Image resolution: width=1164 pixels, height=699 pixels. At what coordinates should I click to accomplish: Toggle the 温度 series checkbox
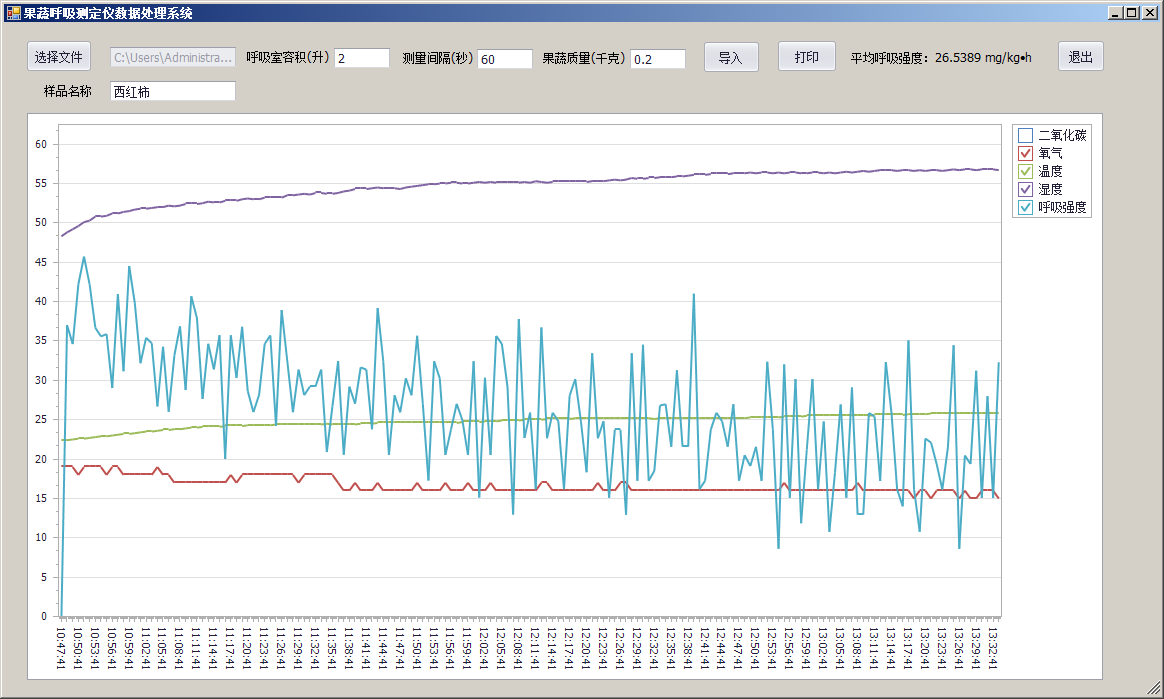click(x=1025, y=171)
